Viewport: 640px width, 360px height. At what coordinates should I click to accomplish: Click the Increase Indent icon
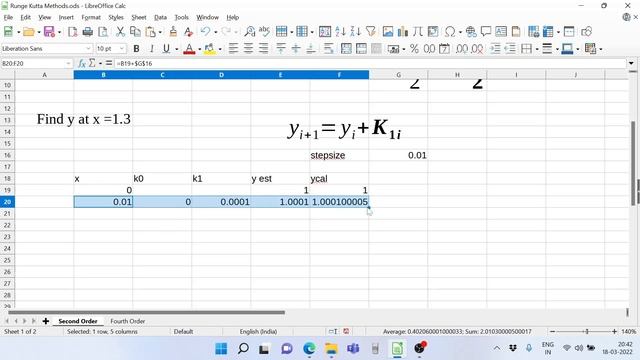click(495, 49)
